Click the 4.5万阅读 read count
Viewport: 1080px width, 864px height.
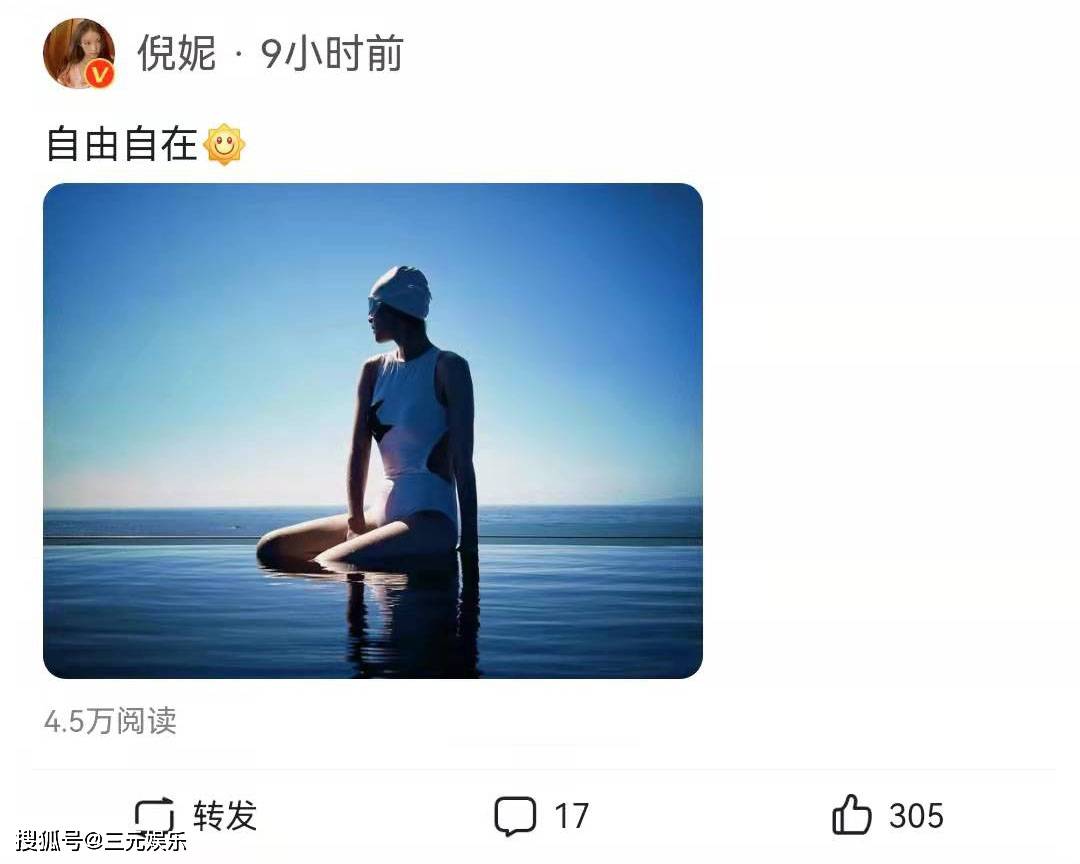[x=110, y=721]
